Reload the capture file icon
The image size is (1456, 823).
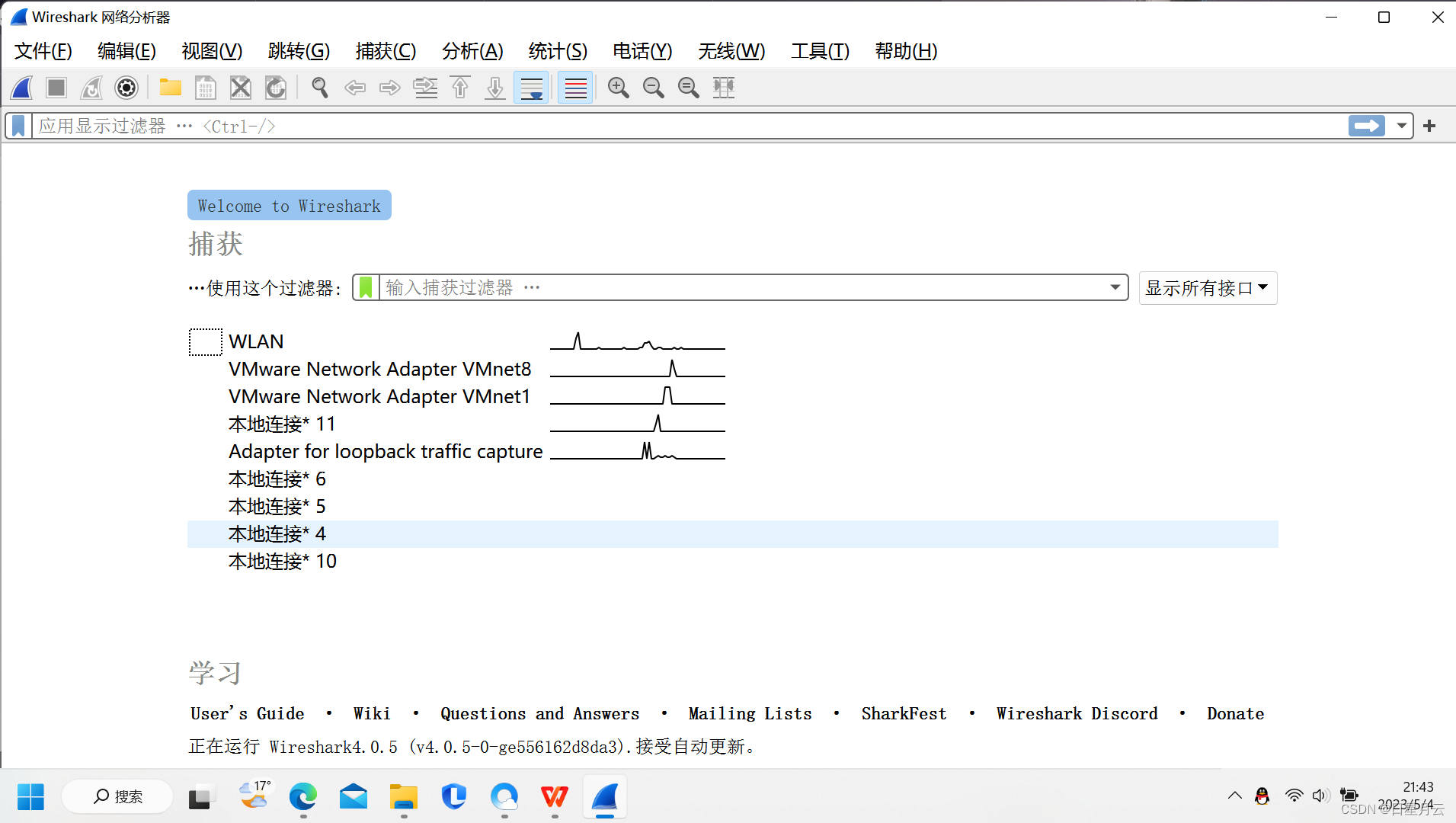click(x=275, y=88)
